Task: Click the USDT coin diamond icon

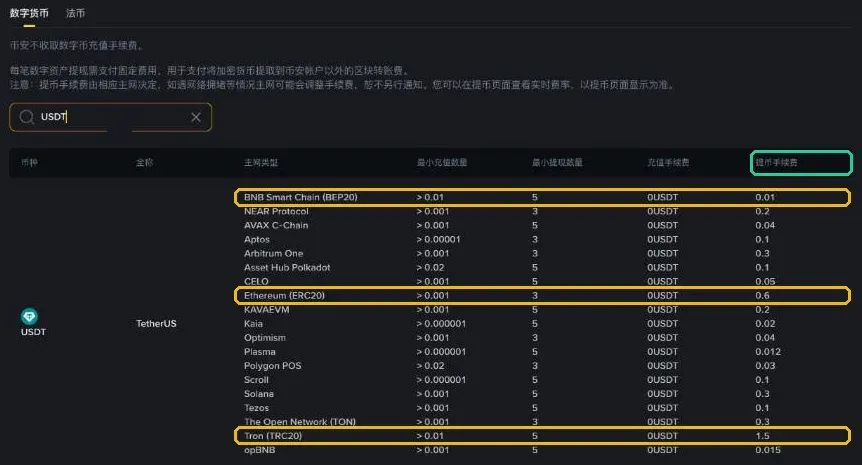Action: coord(29,316)
